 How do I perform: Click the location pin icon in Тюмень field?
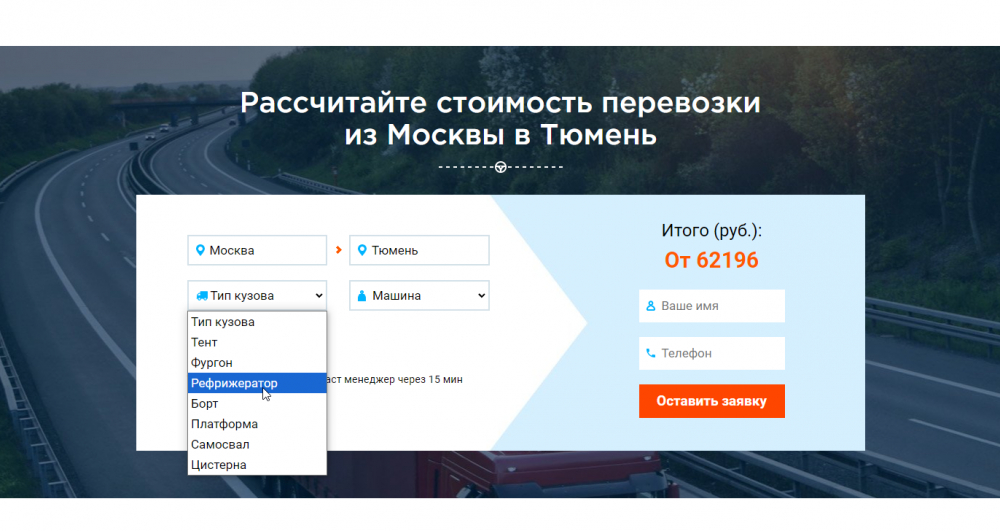point(362,251)
